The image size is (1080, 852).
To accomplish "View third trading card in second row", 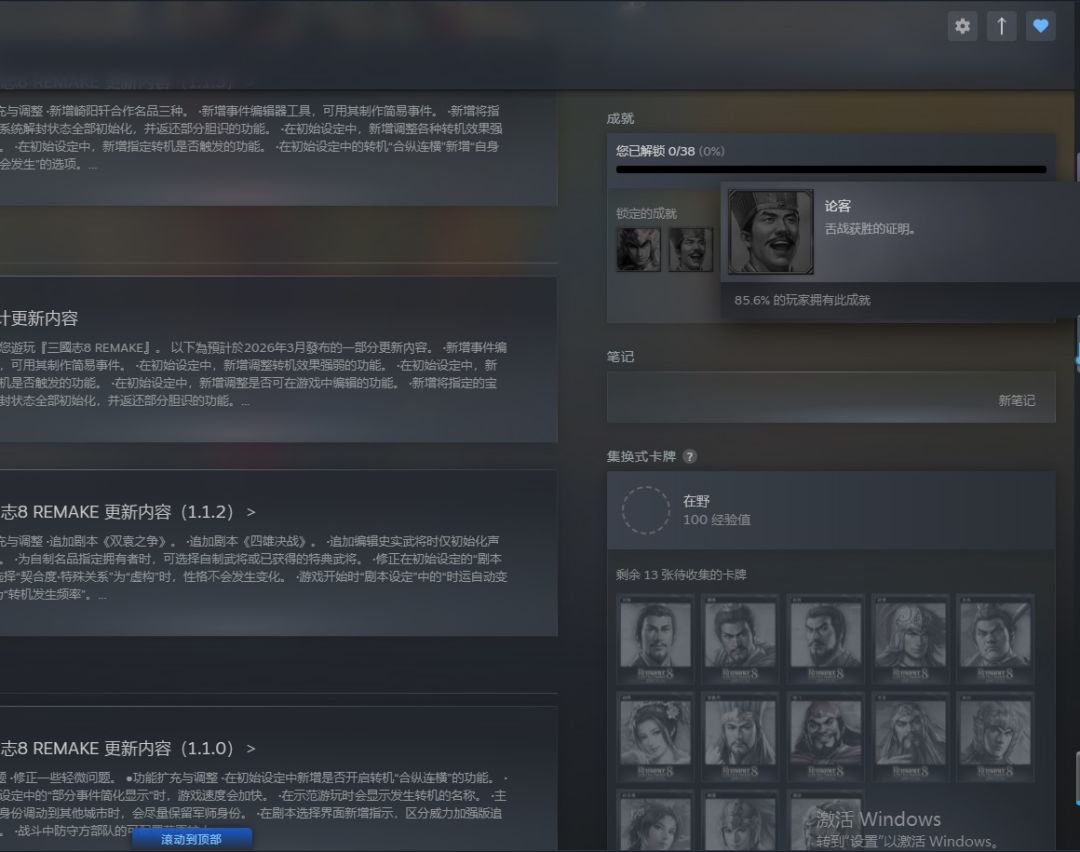I will [x=825, y=738].
